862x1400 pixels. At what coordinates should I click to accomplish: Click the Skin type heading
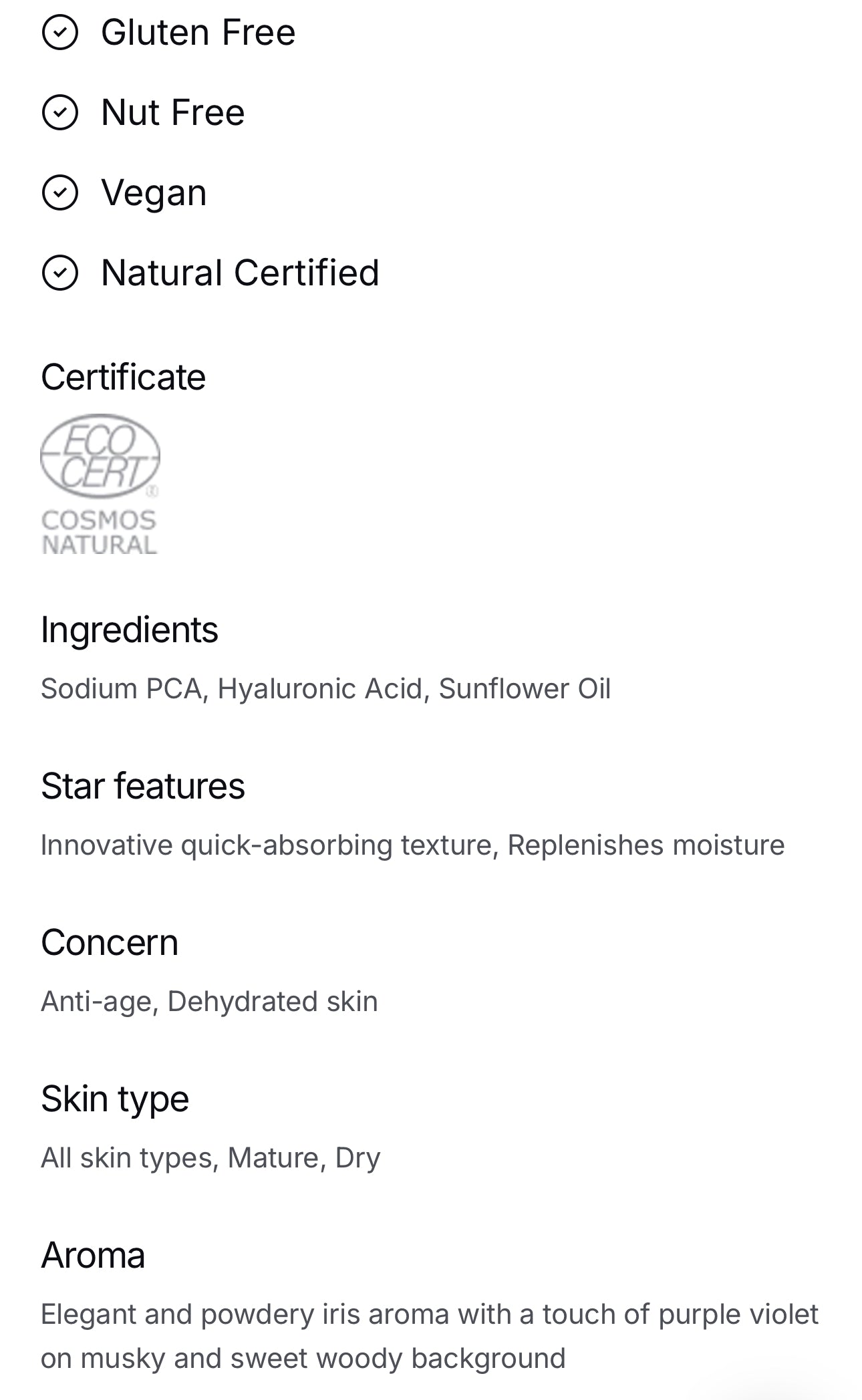[115, 1099]
